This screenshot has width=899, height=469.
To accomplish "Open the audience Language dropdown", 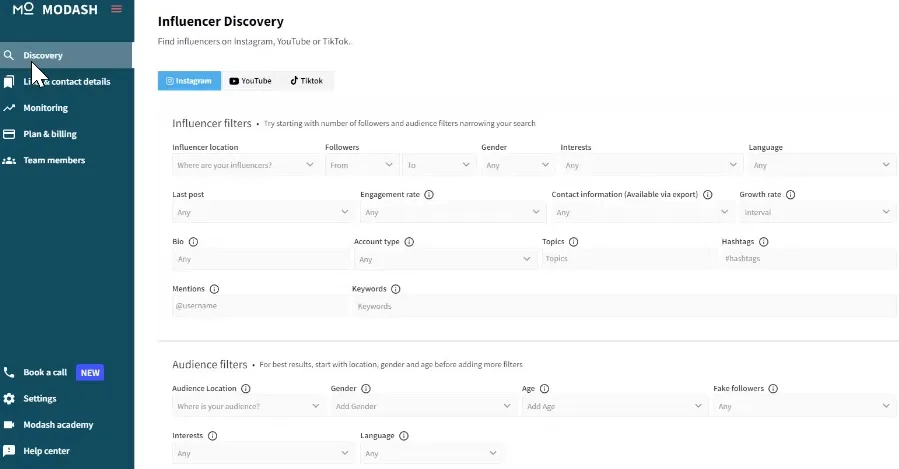I will coord(431,453).
